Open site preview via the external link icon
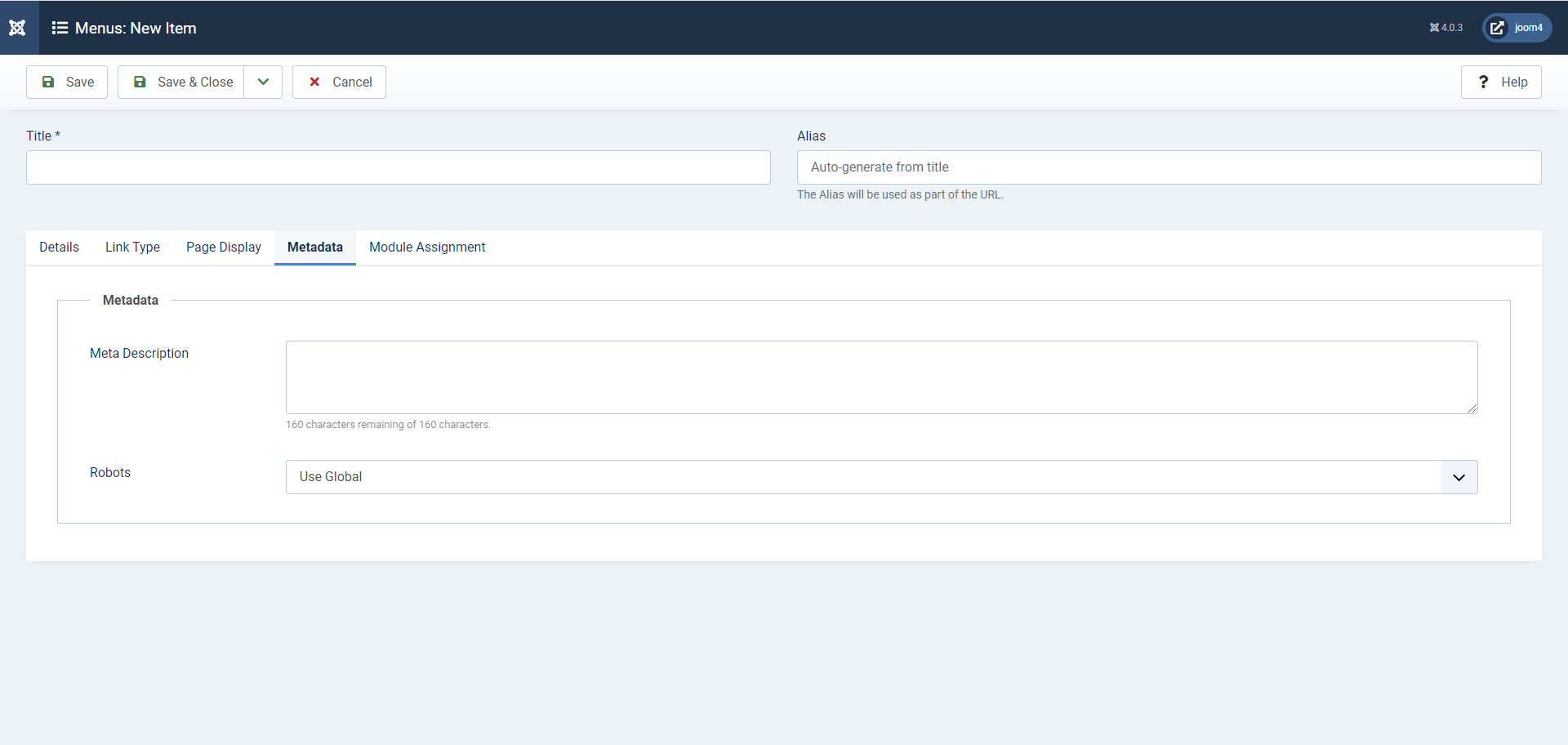1568x745 pixels. (x=1497, y=27)
